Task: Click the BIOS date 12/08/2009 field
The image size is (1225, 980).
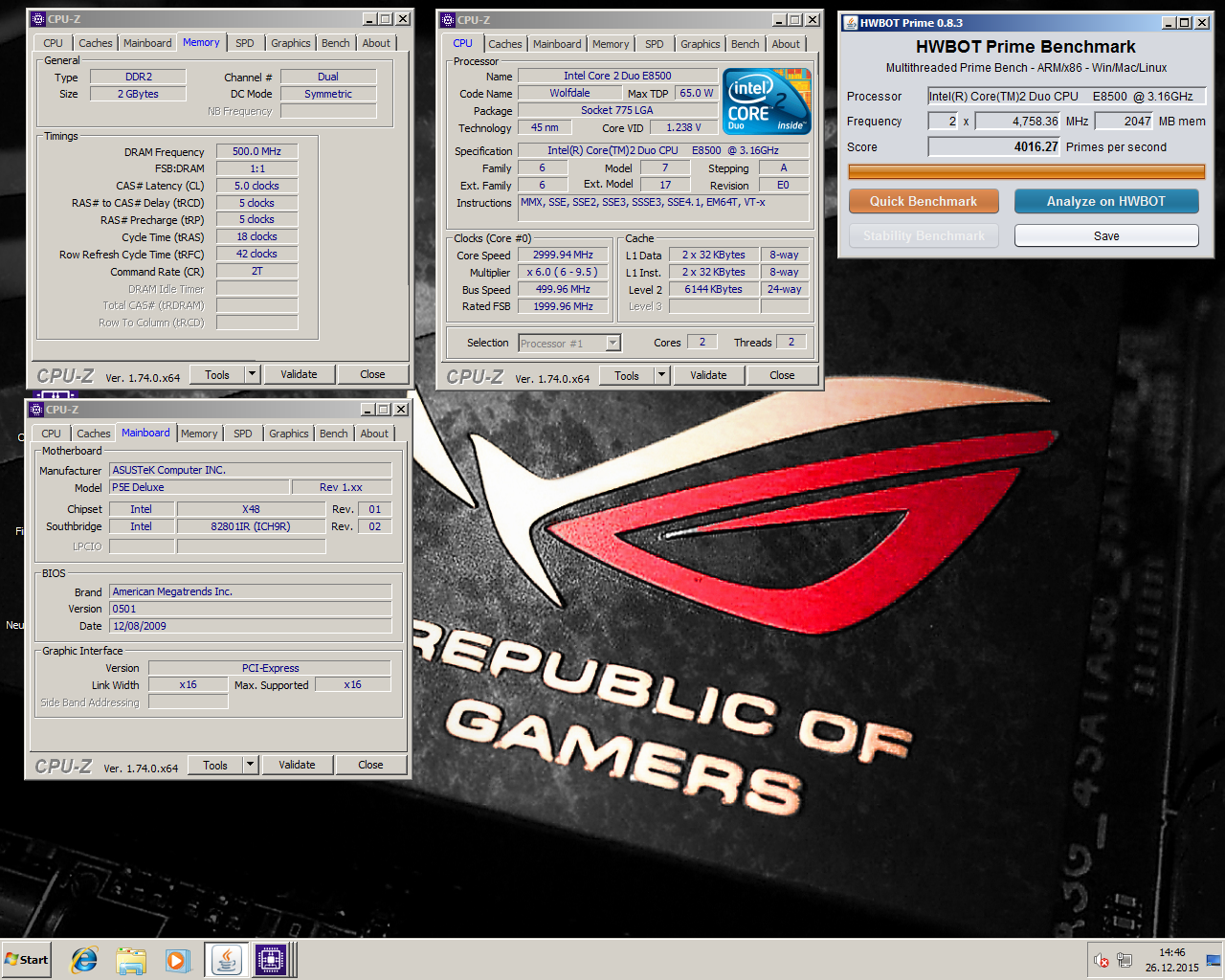Action: coord(250,626)
